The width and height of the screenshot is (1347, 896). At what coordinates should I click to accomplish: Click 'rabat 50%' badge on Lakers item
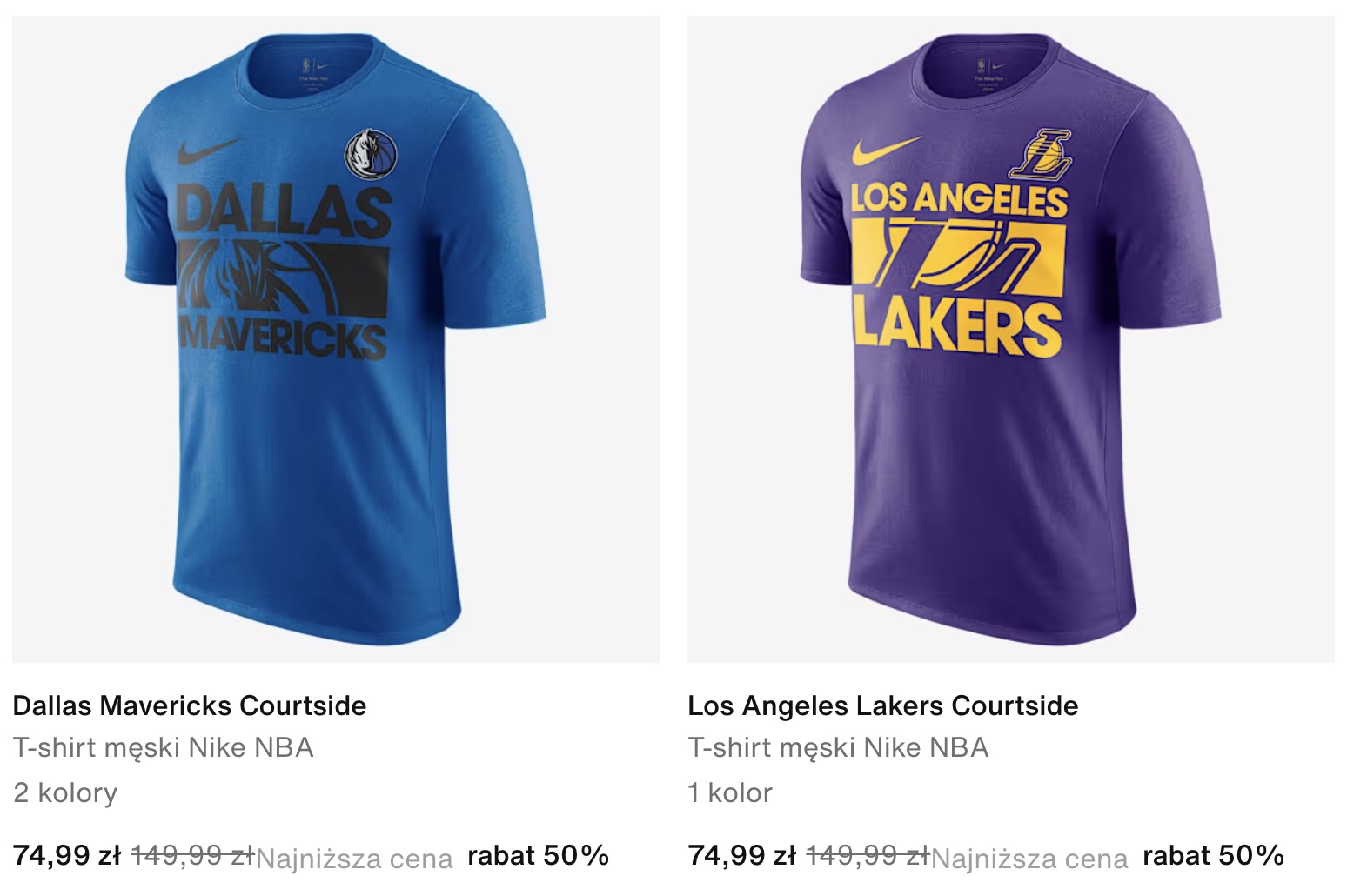pos(1214,856)
